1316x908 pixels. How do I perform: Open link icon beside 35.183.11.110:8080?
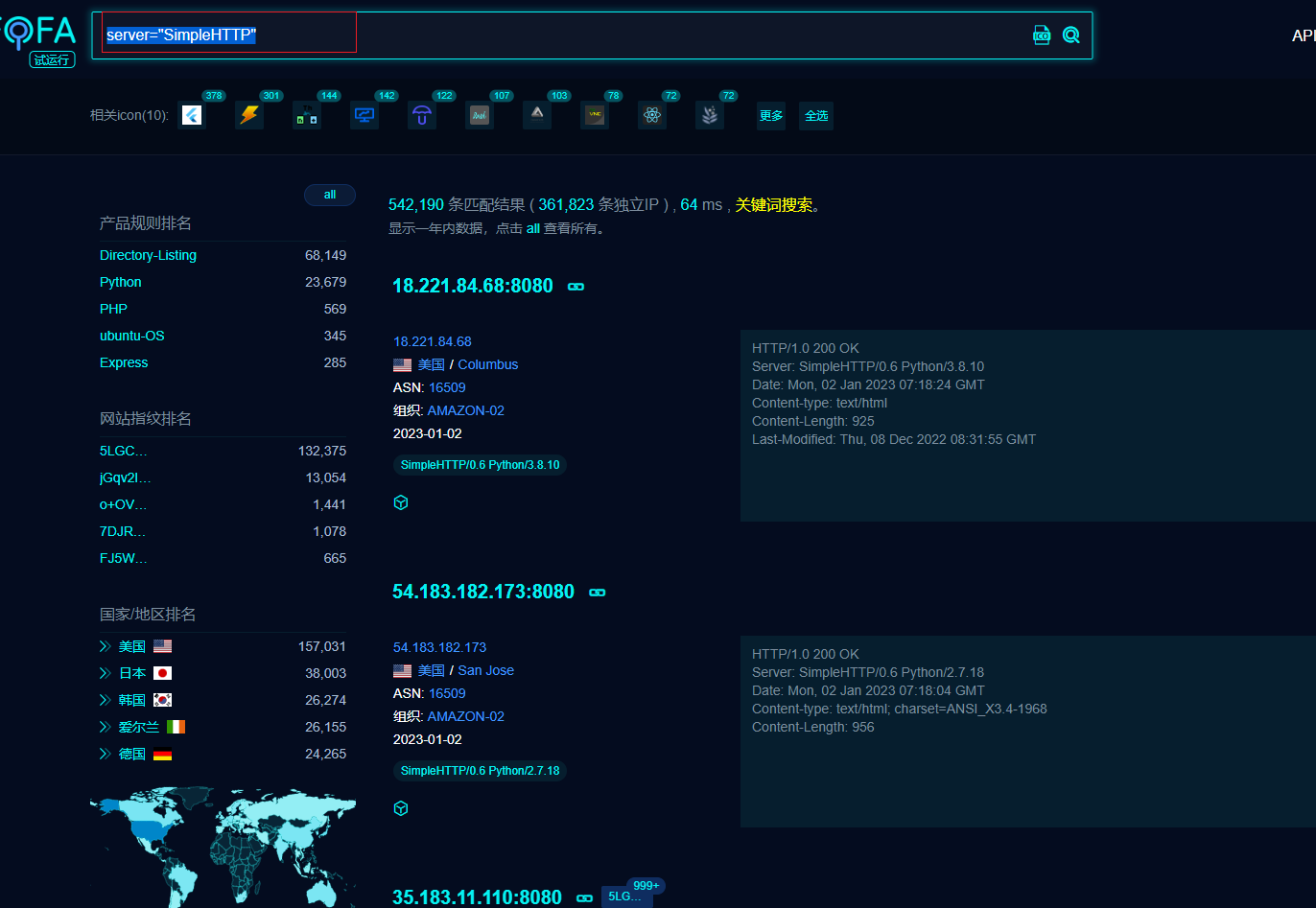[585, 898]
